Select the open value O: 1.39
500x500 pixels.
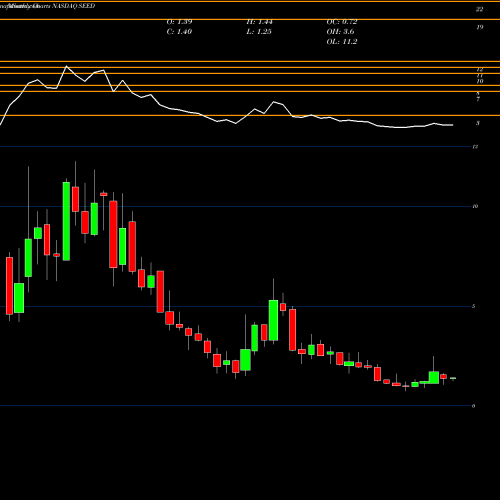point(179,22)
